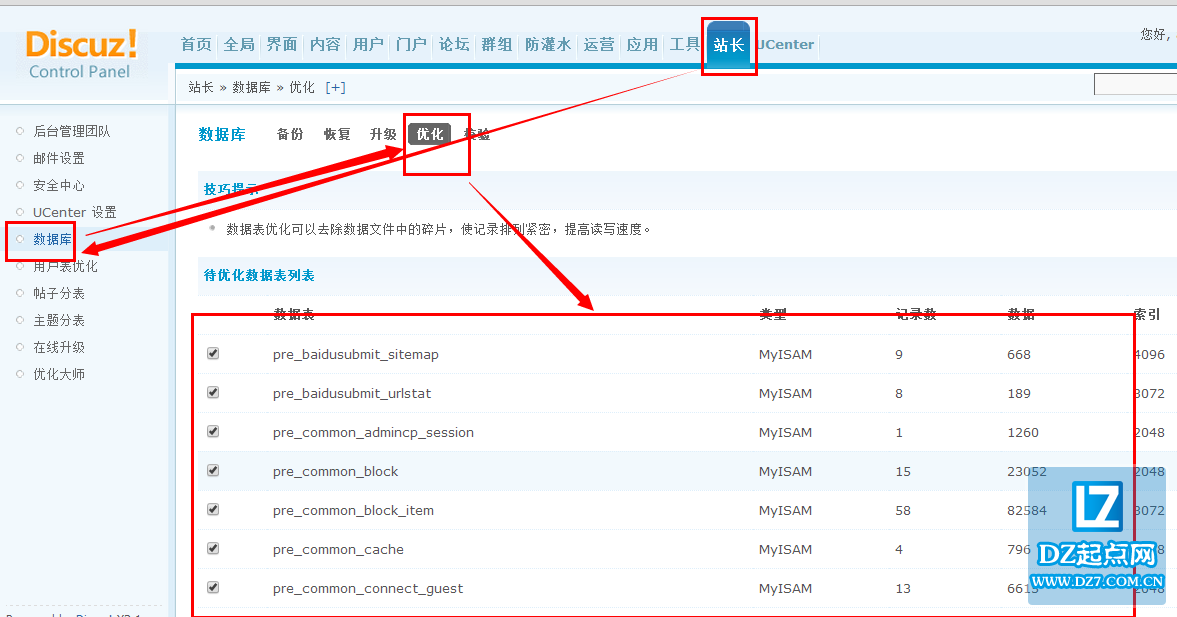The image size is (1177, 617).
Task: Click 优化大师 in the sidebar
Action: tap(58, 374)
